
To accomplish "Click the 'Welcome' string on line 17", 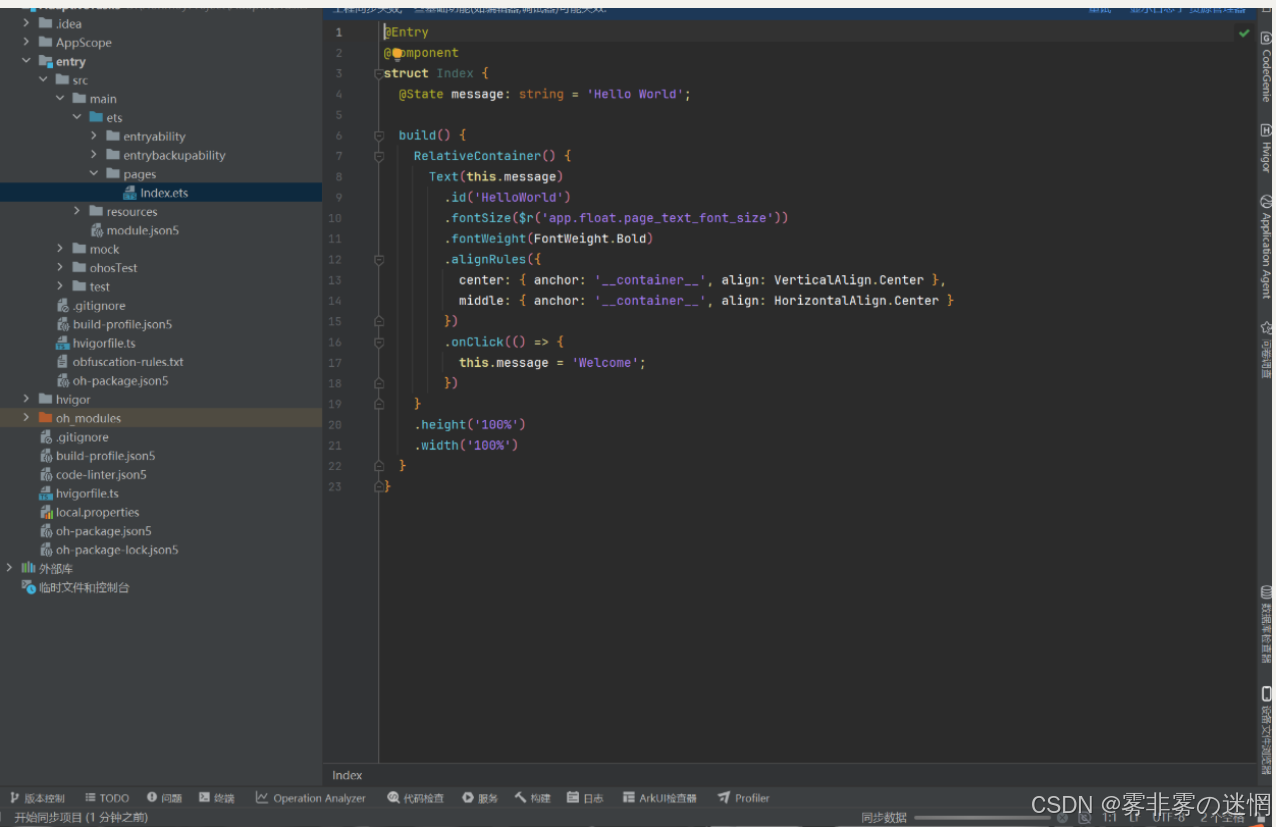I will 605,363.
